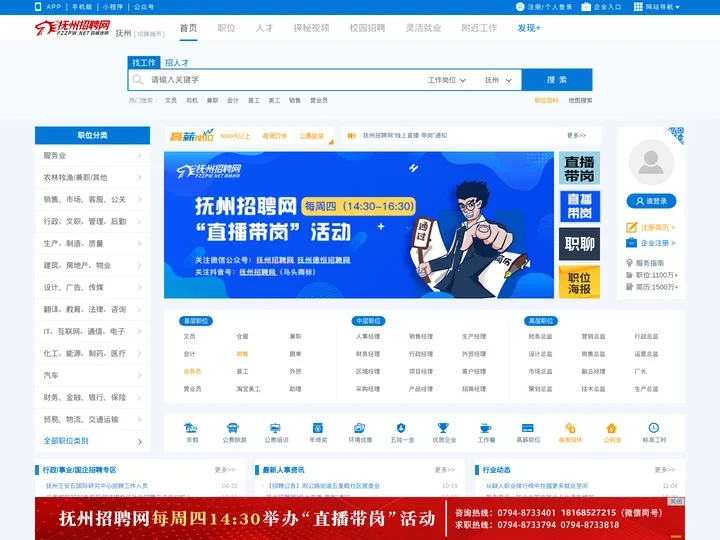The width and height of the screenshot is (720, 540).
Task: Click the gray user avatar picture
Action: pos(651,162)
